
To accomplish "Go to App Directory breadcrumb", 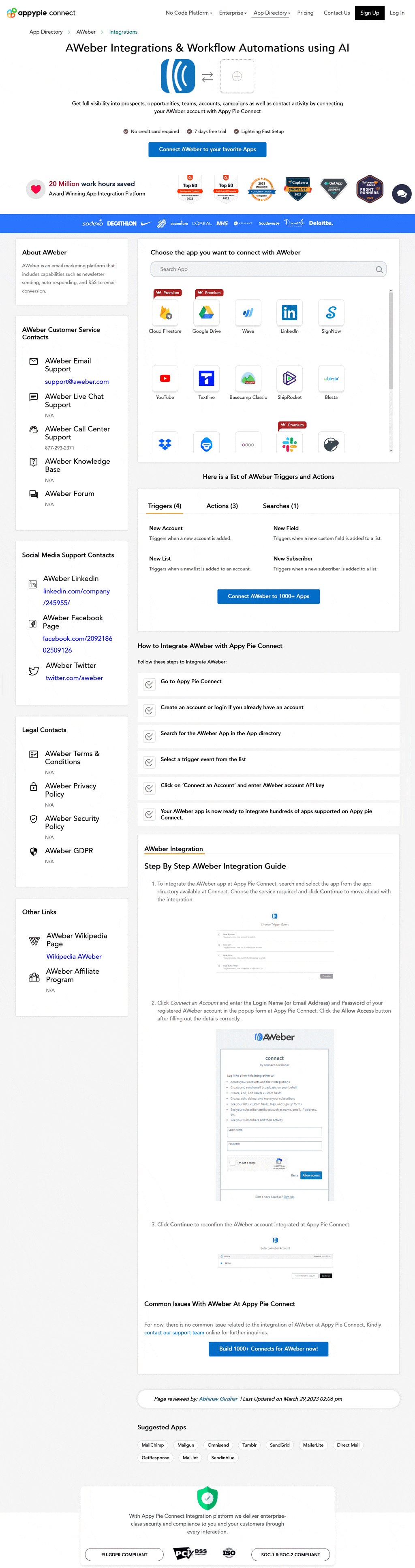I will pos(46,32).
